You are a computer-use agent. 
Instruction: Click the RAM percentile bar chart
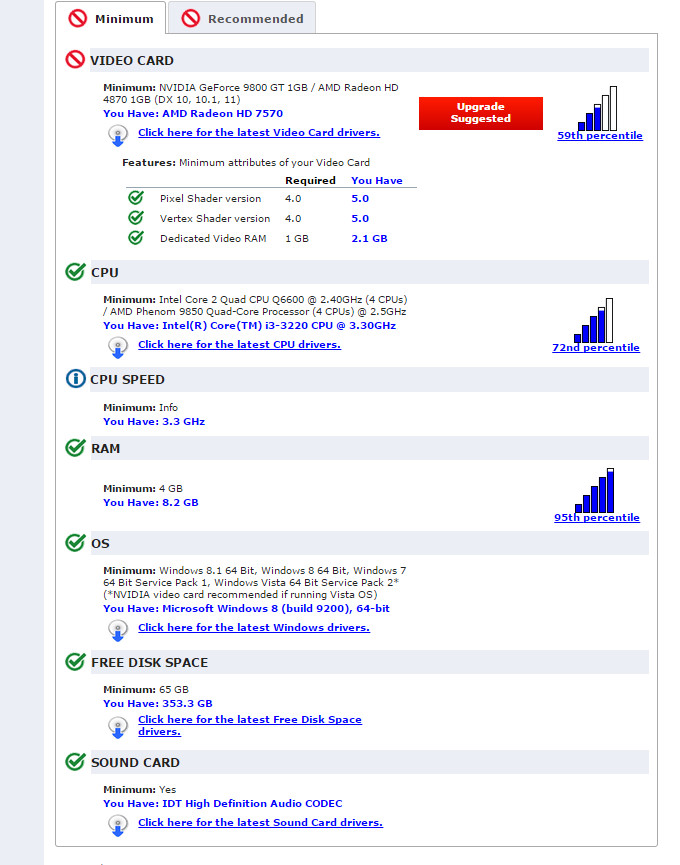pos(596,490)
